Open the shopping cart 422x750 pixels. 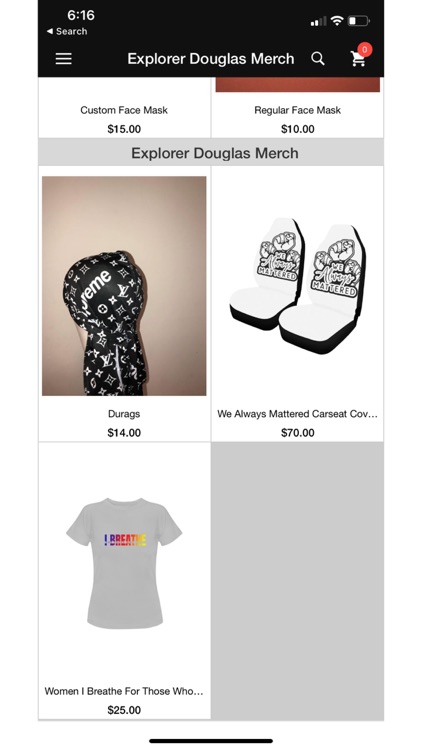(358, 58)
